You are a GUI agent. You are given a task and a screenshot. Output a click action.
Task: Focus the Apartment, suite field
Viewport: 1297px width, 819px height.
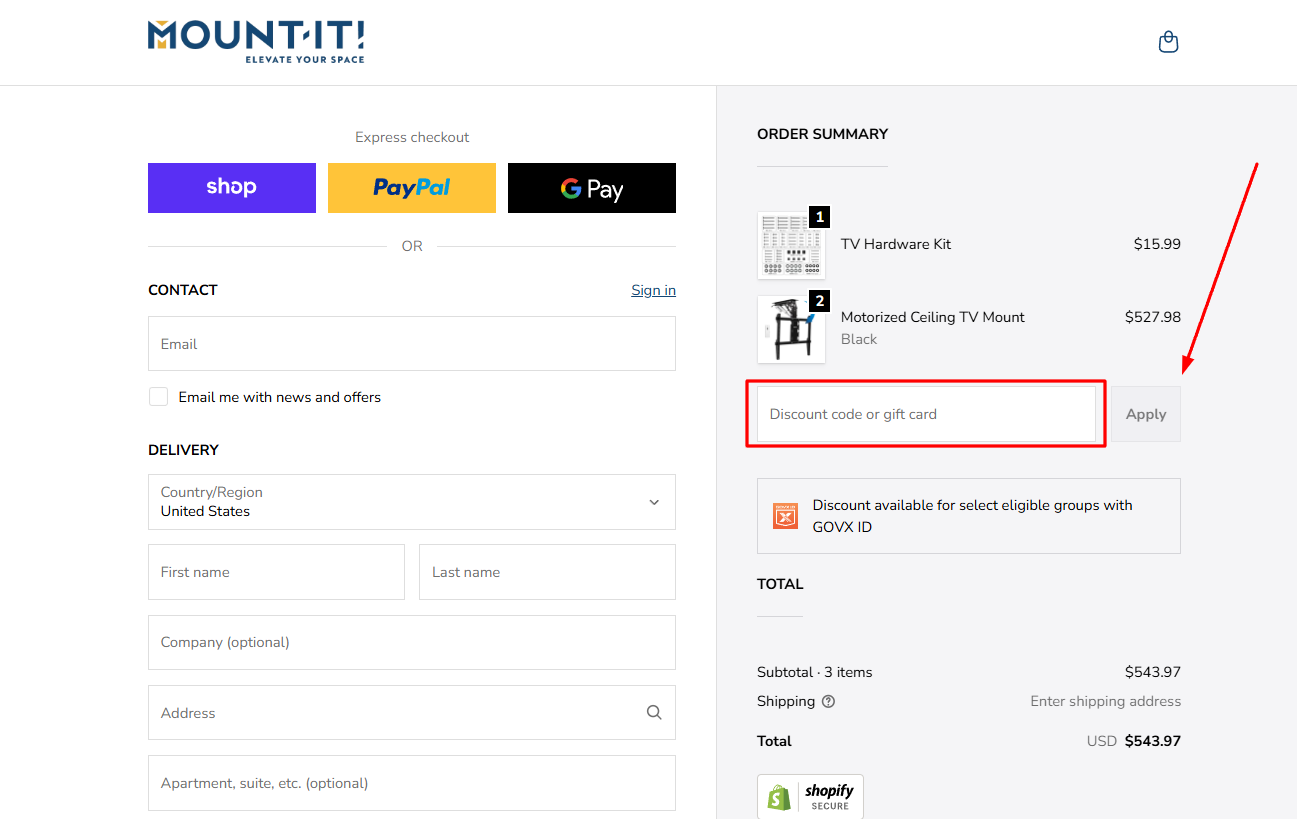412,783
